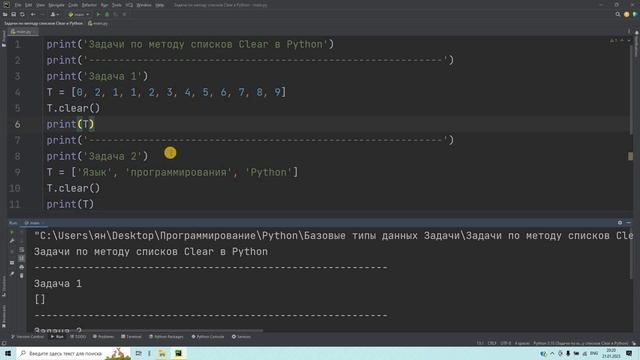Click the JetBrains toolbox icon at top right
The width and height of the screenshot is (640, 360).
pyautogui.click(x=635, y=14)
